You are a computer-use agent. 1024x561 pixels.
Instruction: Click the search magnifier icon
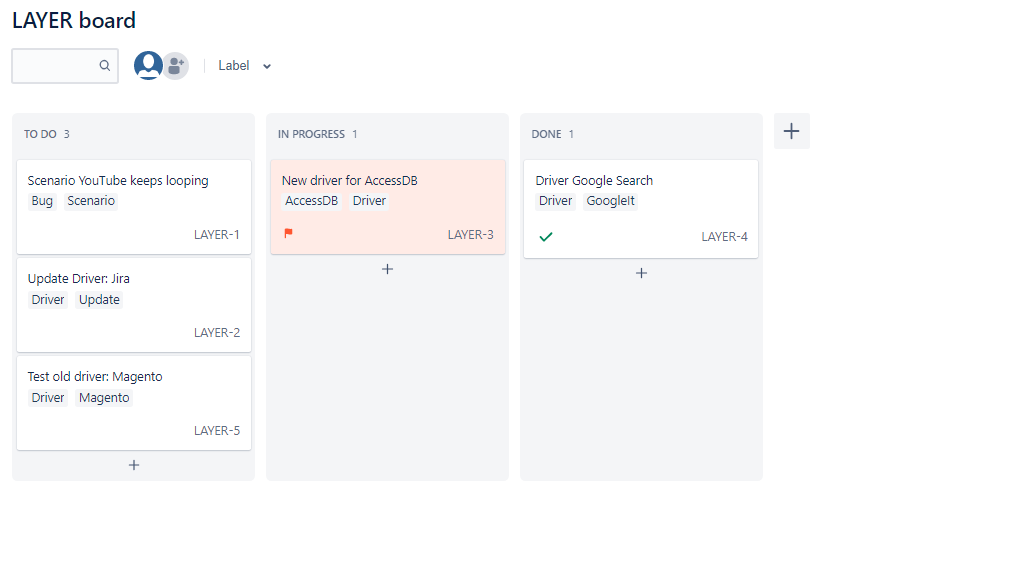(x=105, y=66)
